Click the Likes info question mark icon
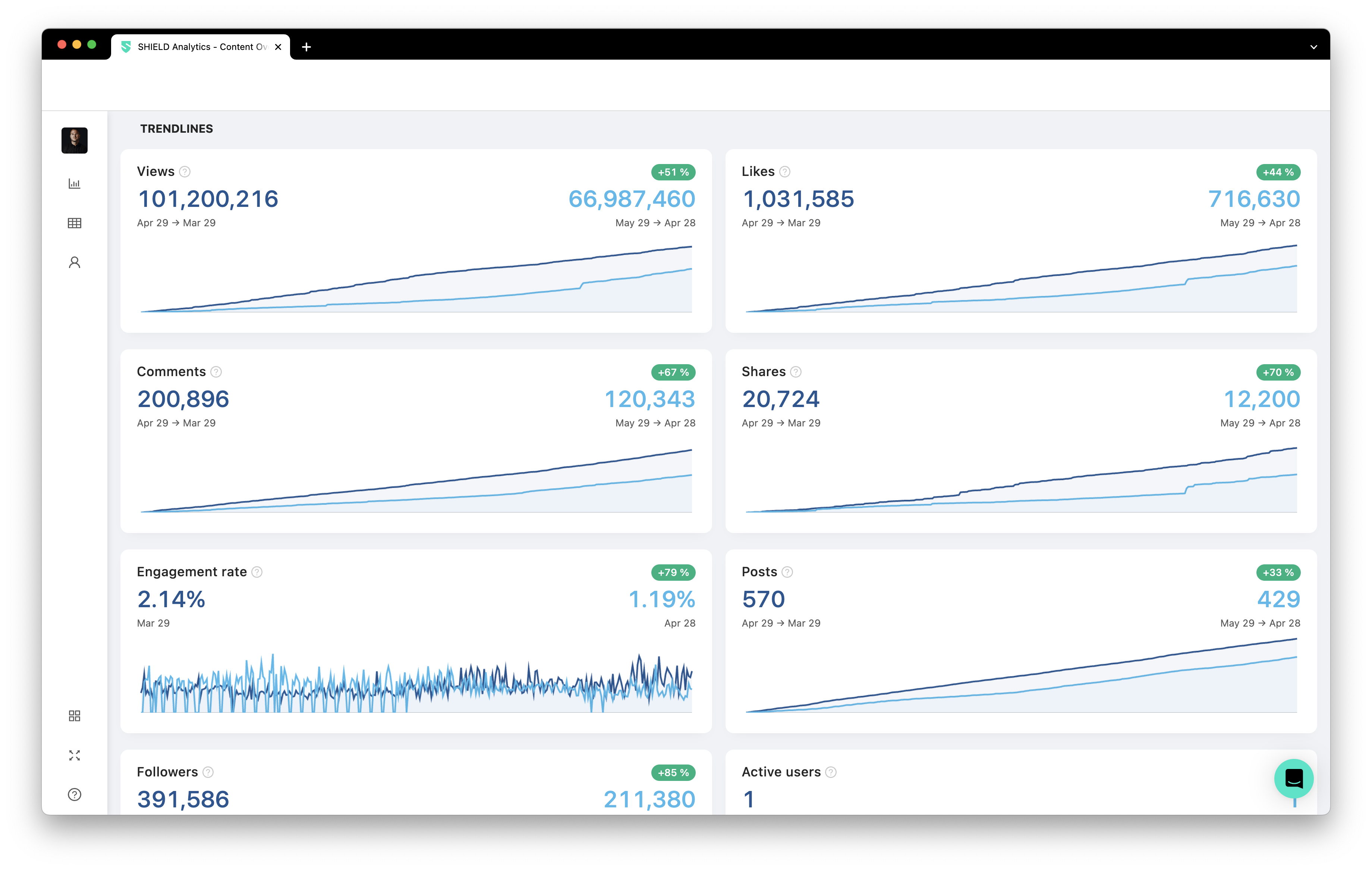 784,171
